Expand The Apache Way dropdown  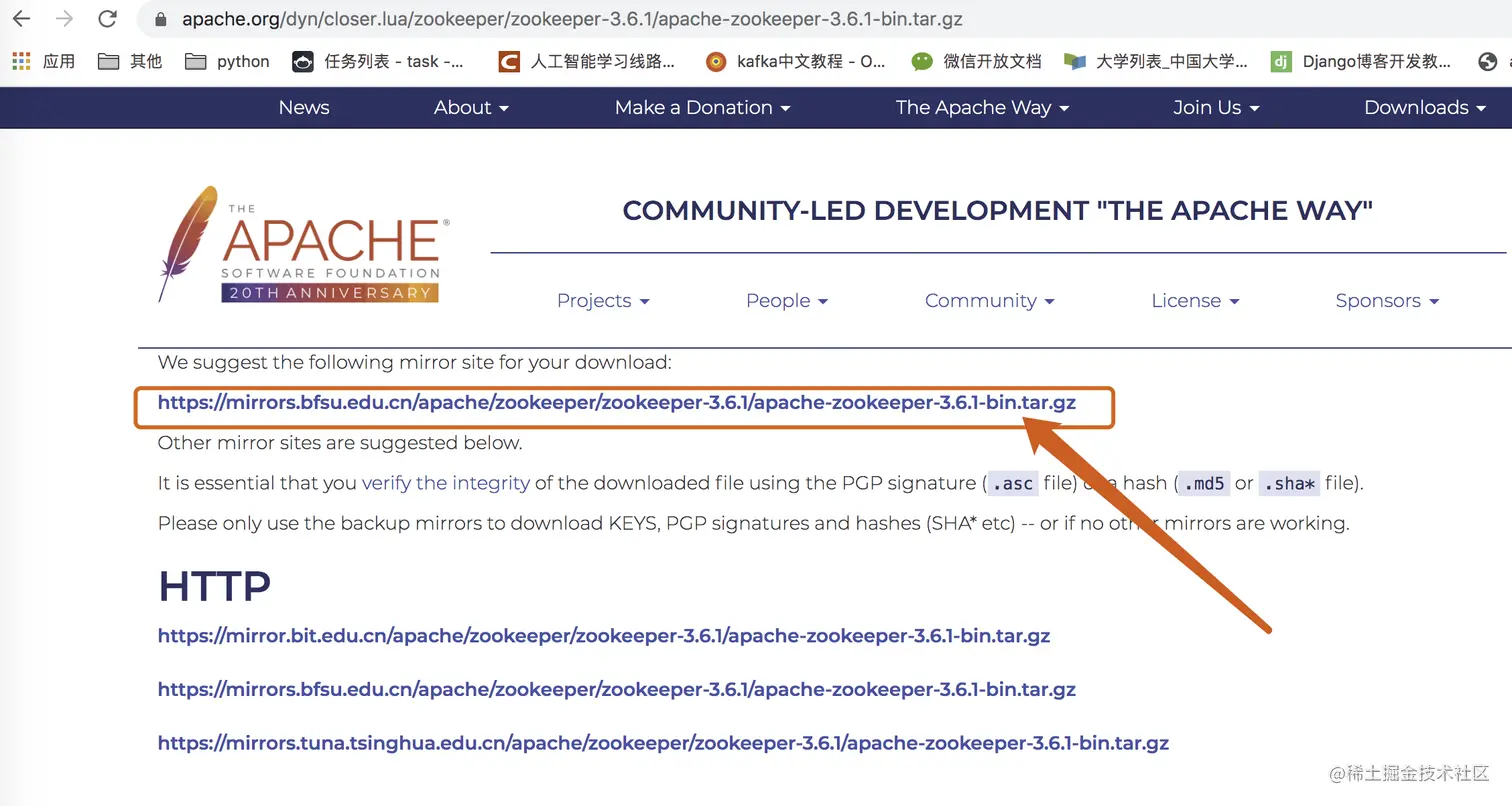pyautogui.click(x=982, y=107)
